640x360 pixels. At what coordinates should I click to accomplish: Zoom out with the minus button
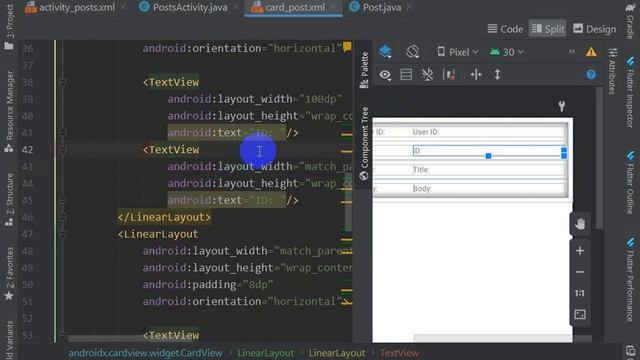pos(580,272)
